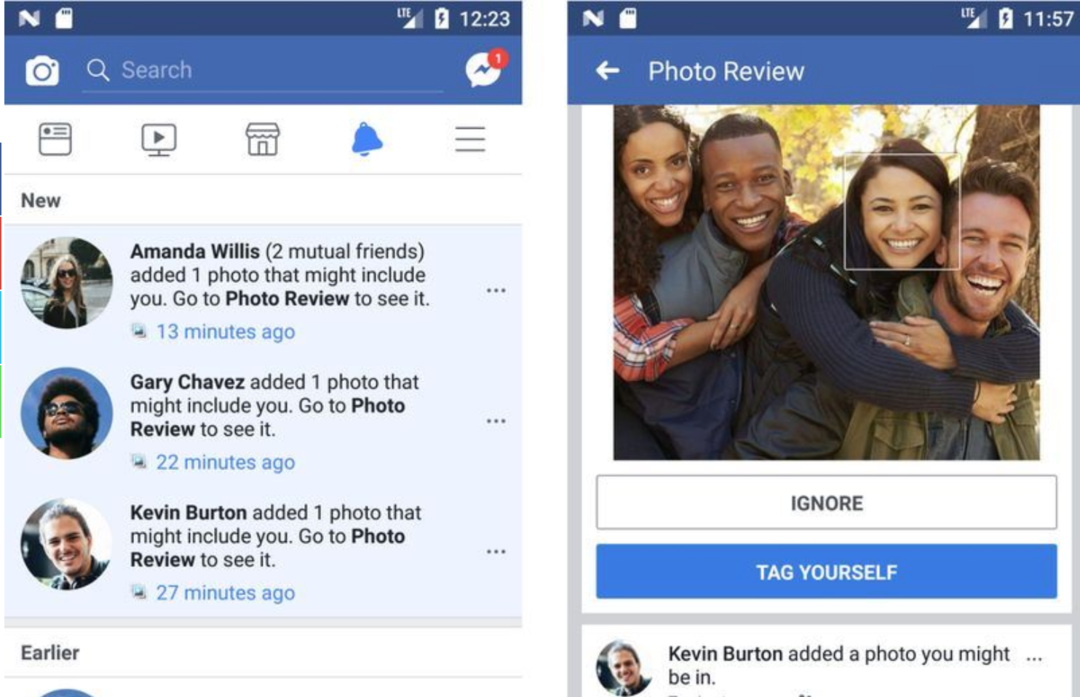Image resolution: width=1080 pixels, height=697 pixels.
Task: Tap the LTE signal icon in left status bar
Action: (x=410, y=18)
